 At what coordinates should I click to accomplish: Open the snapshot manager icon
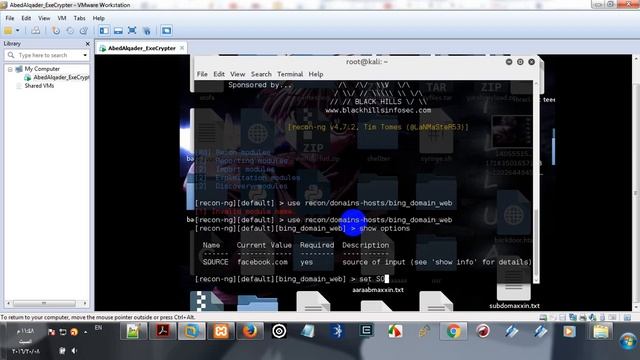click(x=84, y=31)
